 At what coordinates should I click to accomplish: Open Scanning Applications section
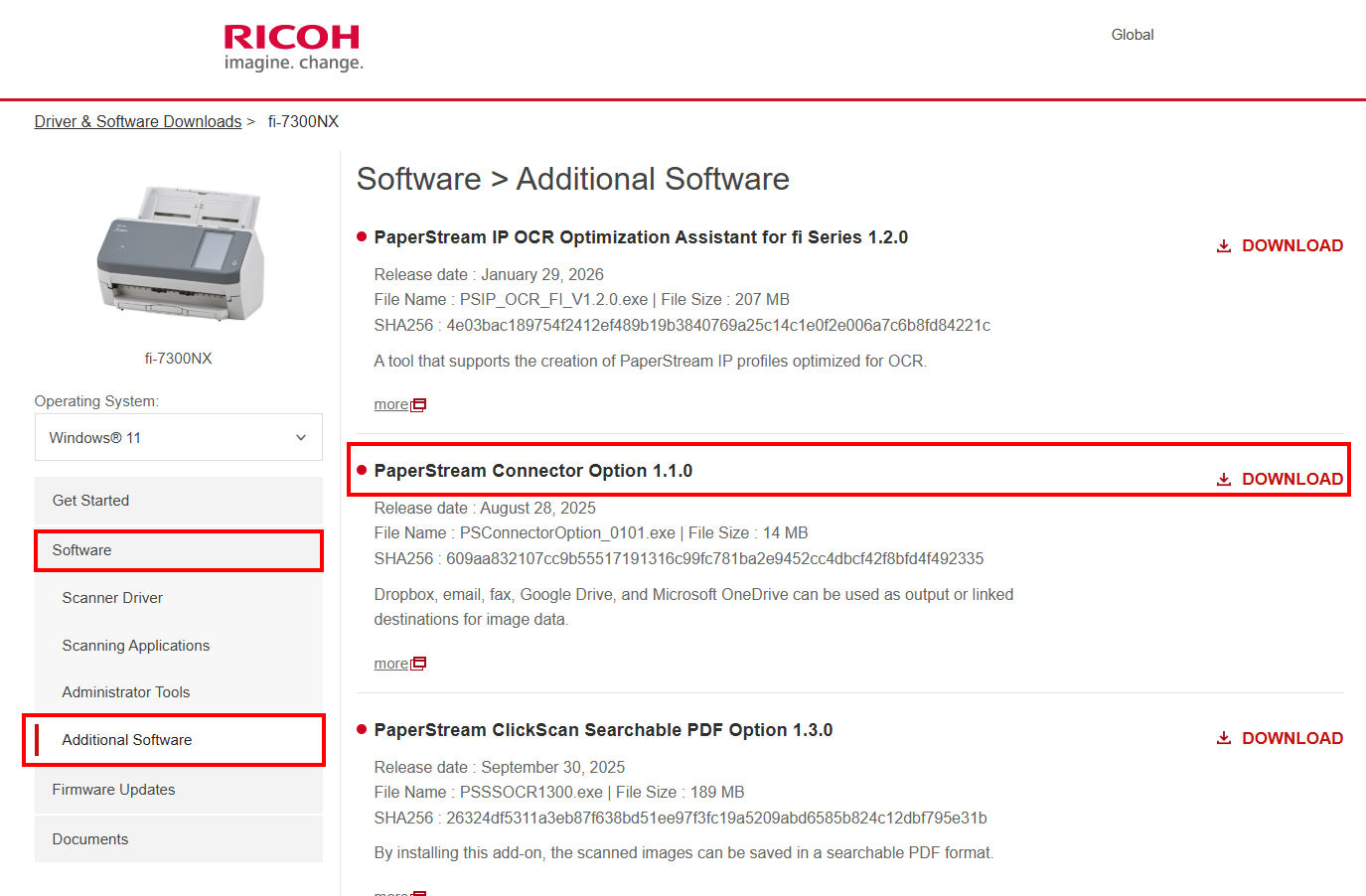[136, 646]
